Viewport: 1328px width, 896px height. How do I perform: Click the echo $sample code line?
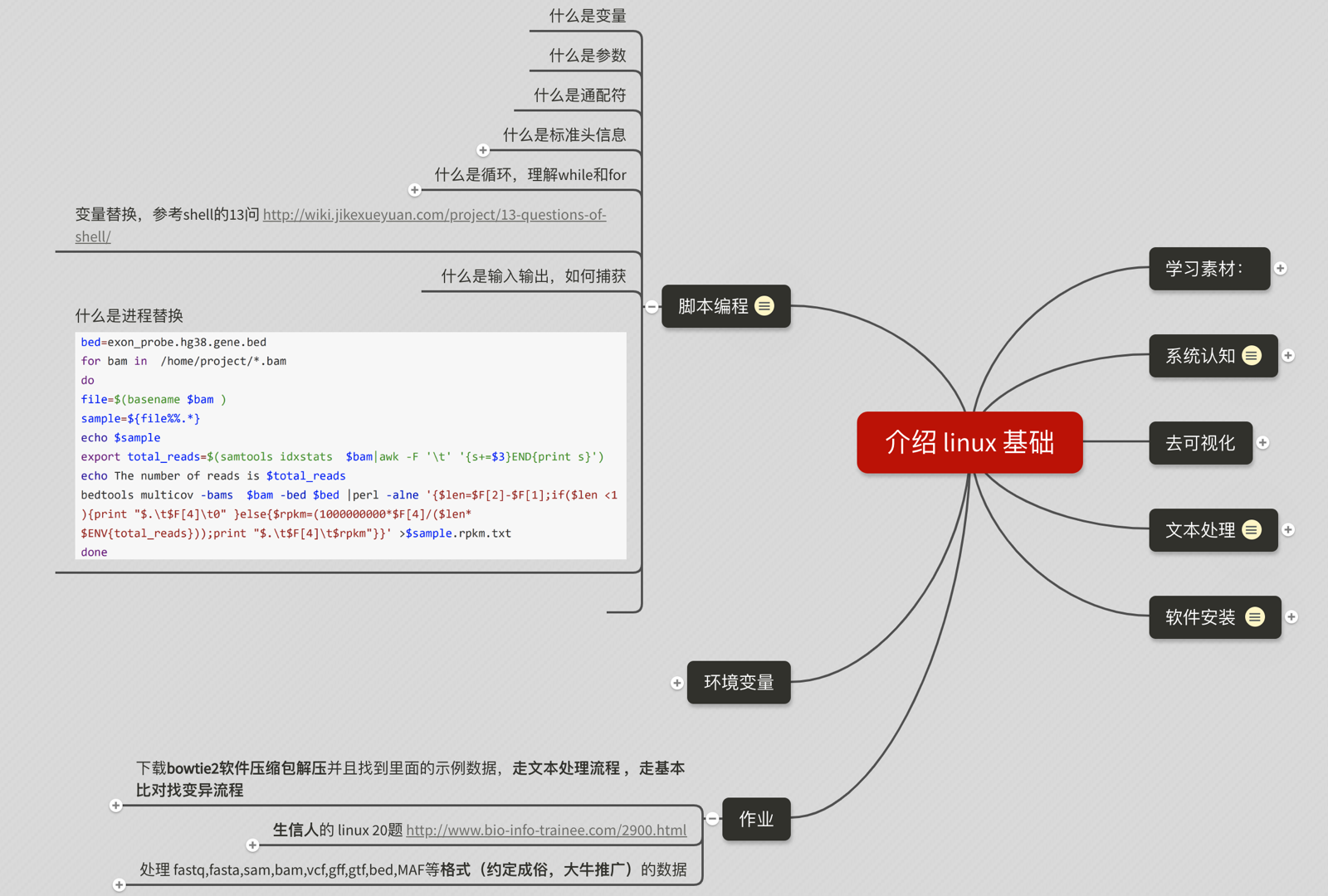pos(120,437)
